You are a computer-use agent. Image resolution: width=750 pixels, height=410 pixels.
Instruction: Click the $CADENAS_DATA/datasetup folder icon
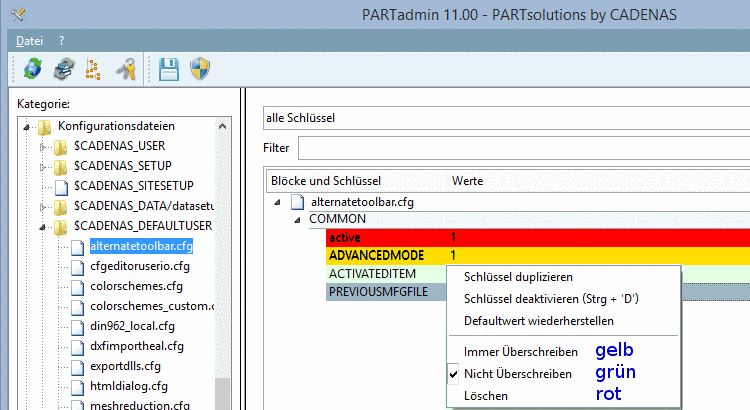pos(61,207)
